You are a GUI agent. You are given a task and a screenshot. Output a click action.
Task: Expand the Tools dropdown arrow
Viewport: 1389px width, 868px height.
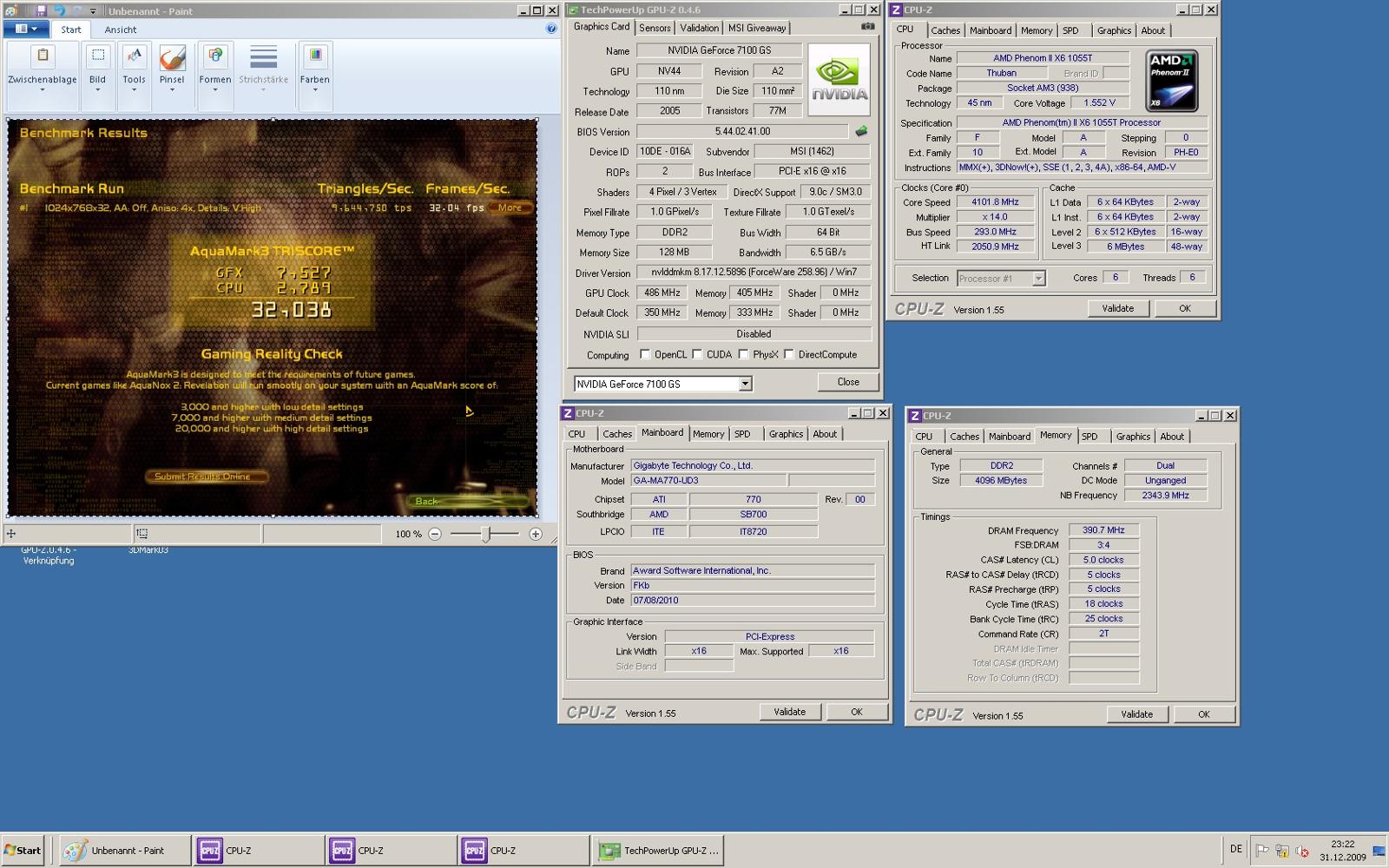pyautogui.click(x=134, y=89)
